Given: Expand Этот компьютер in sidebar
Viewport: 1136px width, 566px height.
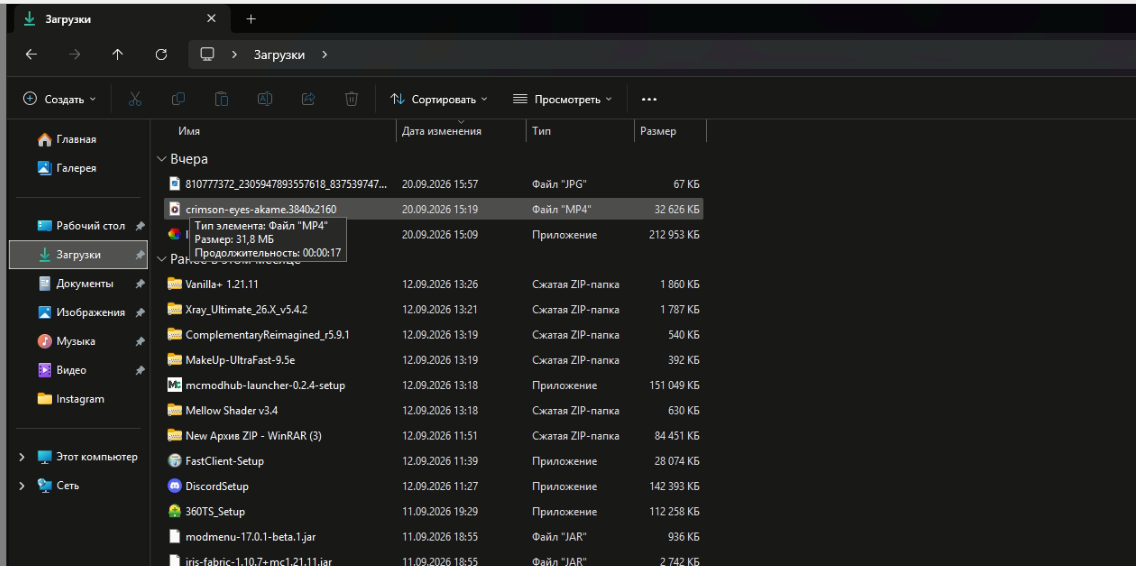Looking at the screenshot, I should coord(22,457).
